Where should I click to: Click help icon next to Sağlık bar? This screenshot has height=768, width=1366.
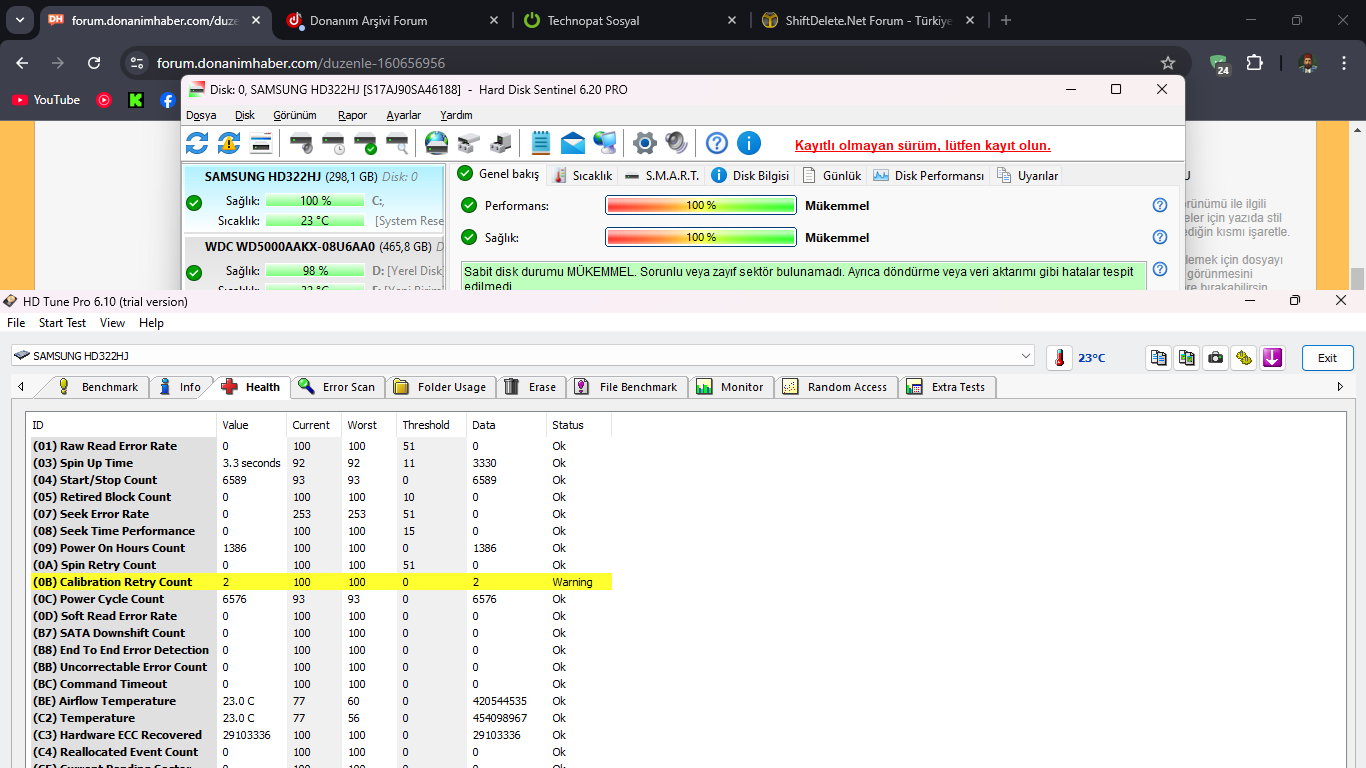click(1160, 237)
